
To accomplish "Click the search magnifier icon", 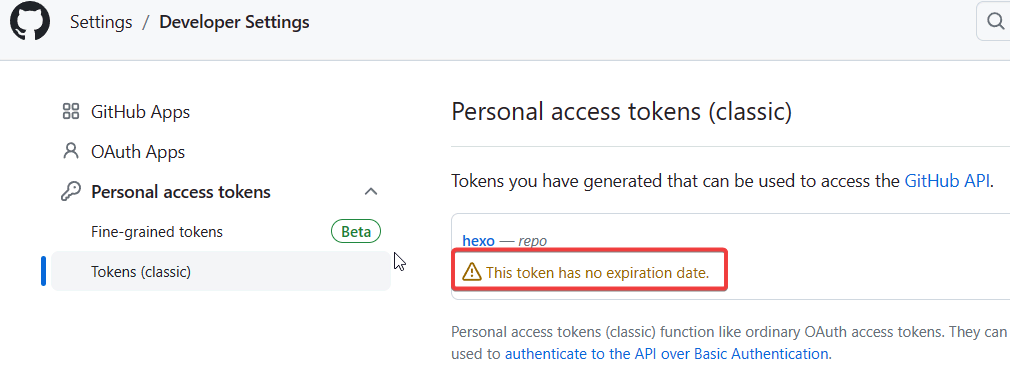I will pyautogui.click(x=996, y=22).
